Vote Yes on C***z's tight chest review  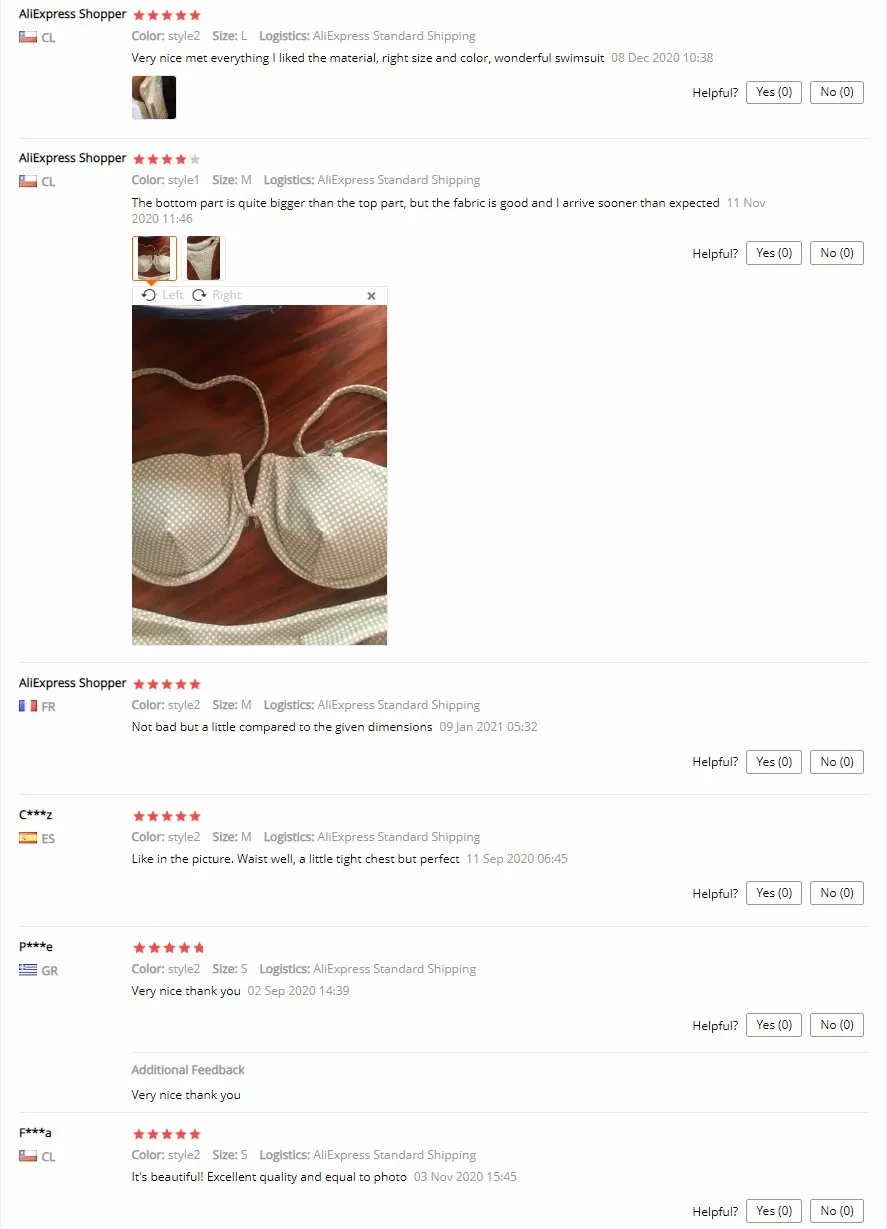[x=774, y=893]
